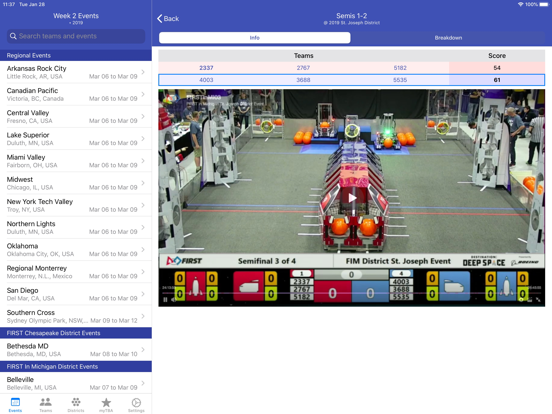Click the Regional Events section header
This screenshot has width=552, height=414.
pyautogui.click(x=76, y=55)
